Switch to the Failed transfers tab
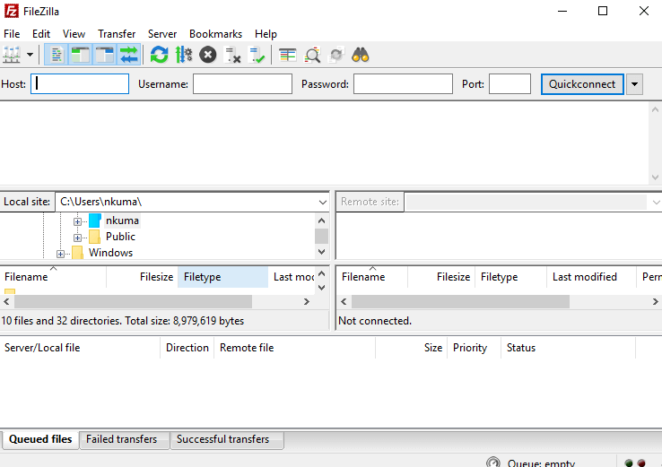662x467 pixels. coord(125,440)
